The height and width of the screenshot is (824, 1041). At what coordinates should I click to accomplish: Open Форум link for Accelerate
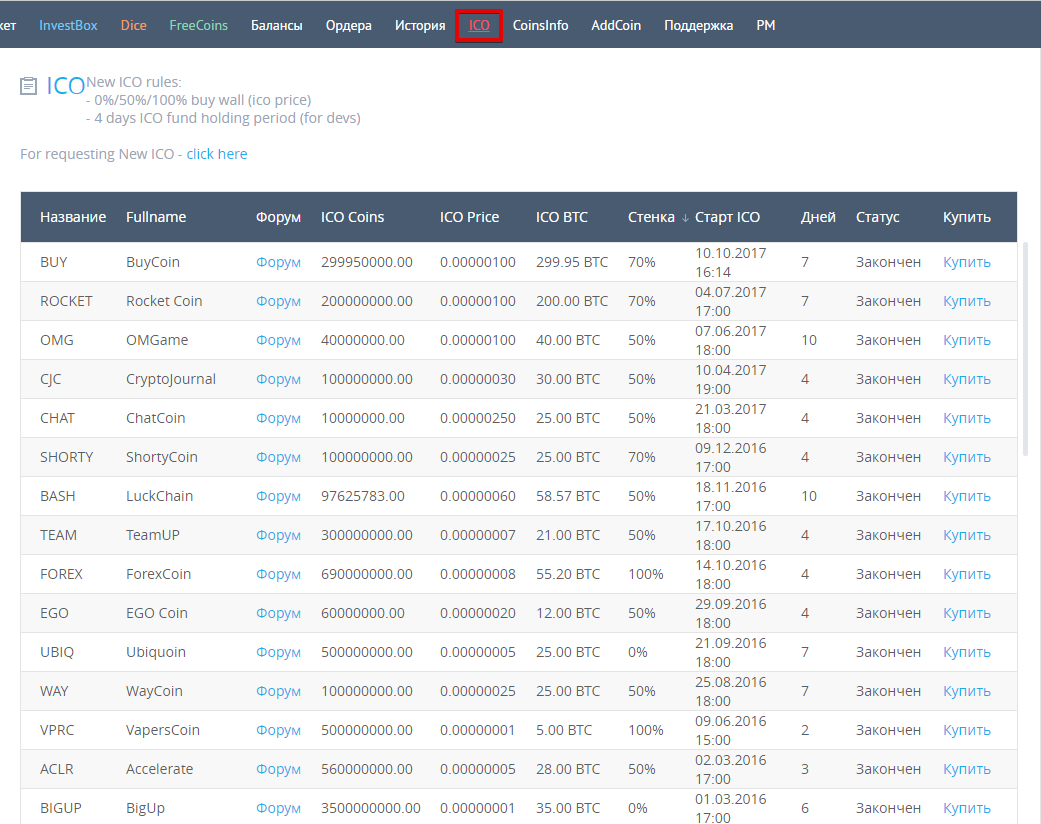[x=278, y=770]
